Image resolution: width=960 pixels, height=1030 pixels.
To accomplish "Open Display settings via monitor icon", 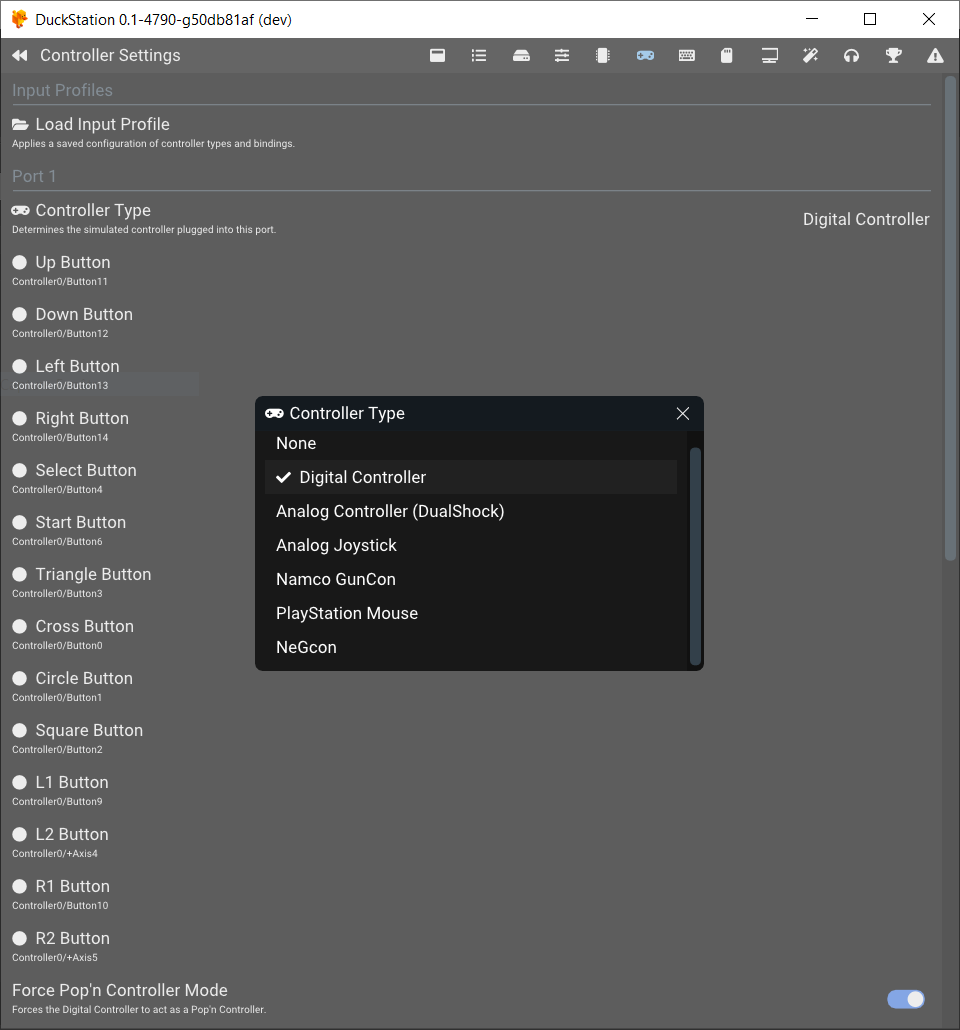I will pos(769,56).
